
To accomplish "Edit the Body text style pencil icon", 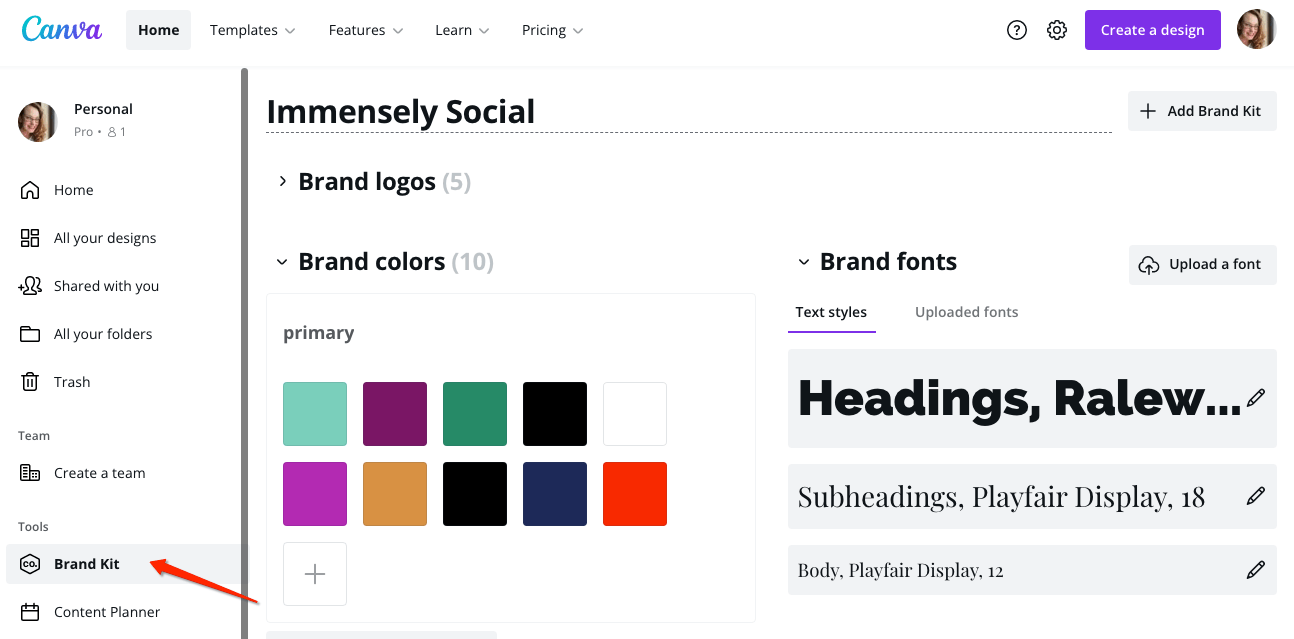I will [x=1256, y=570].
